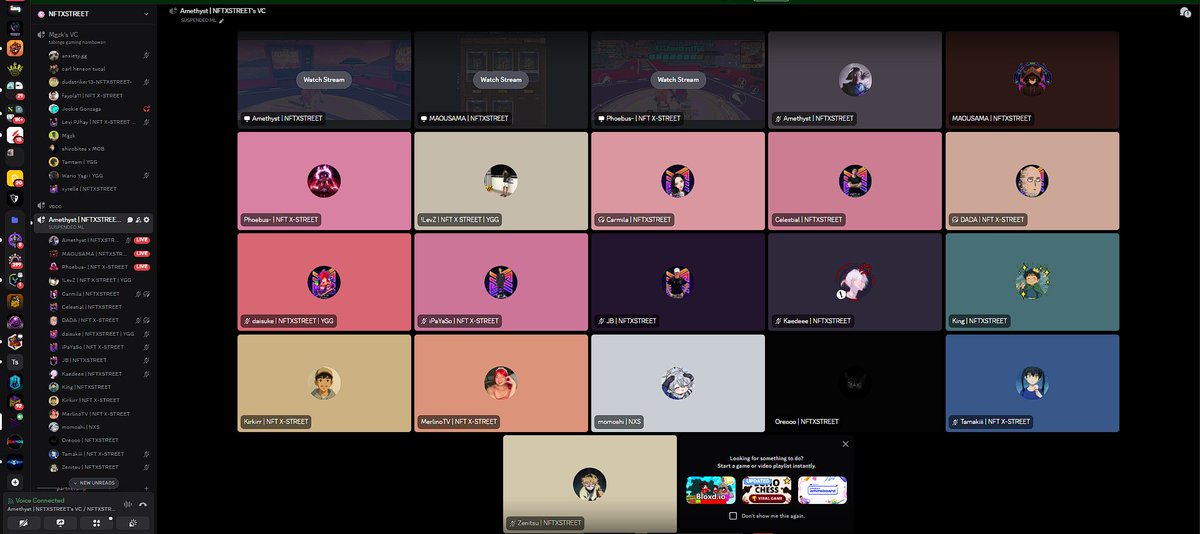This screenshot has width=1200, height=534.
Task: Click the Add a Server plus icon
Action: coord(15,482)
